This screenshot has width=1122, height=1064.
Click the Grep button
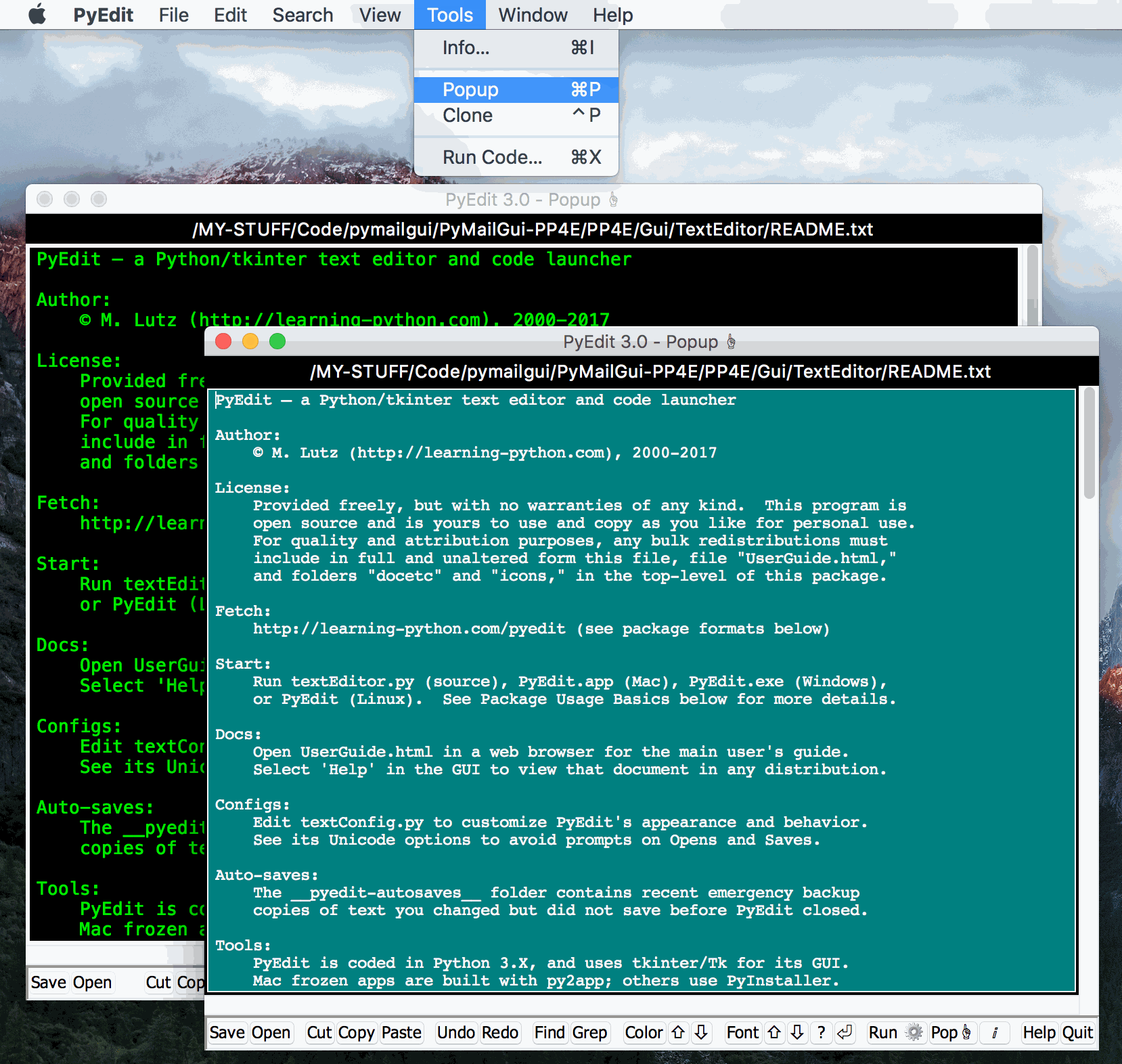point(589,1032)
